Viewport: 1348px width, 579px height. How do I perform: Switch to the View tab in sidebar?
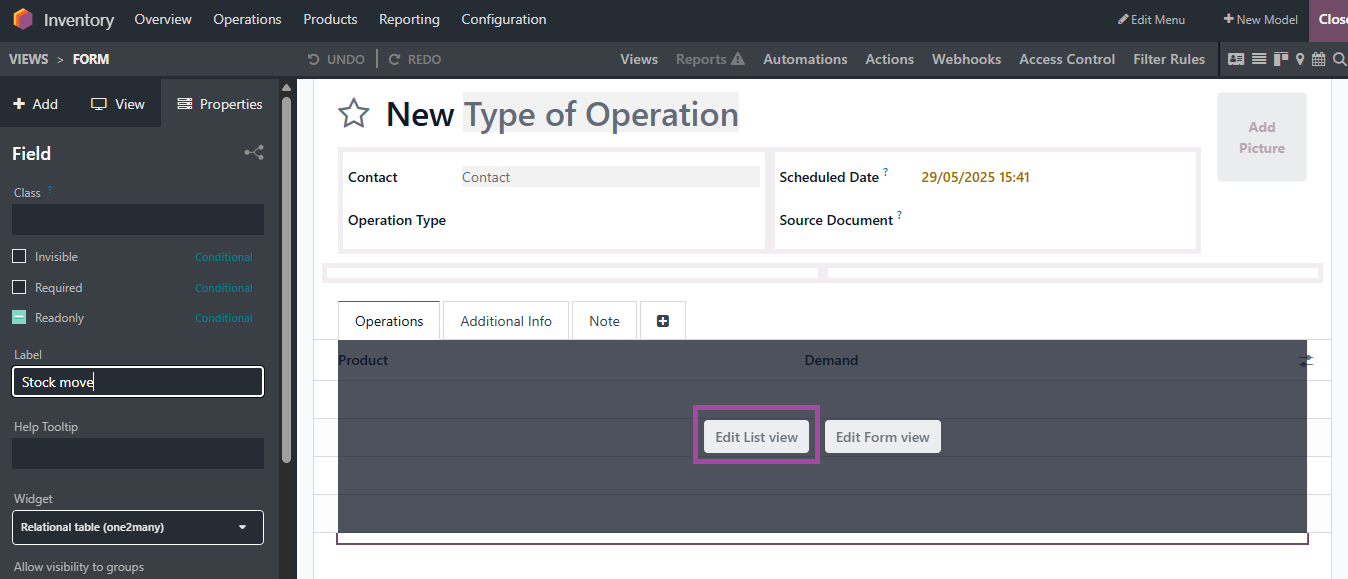click(118, 104)
